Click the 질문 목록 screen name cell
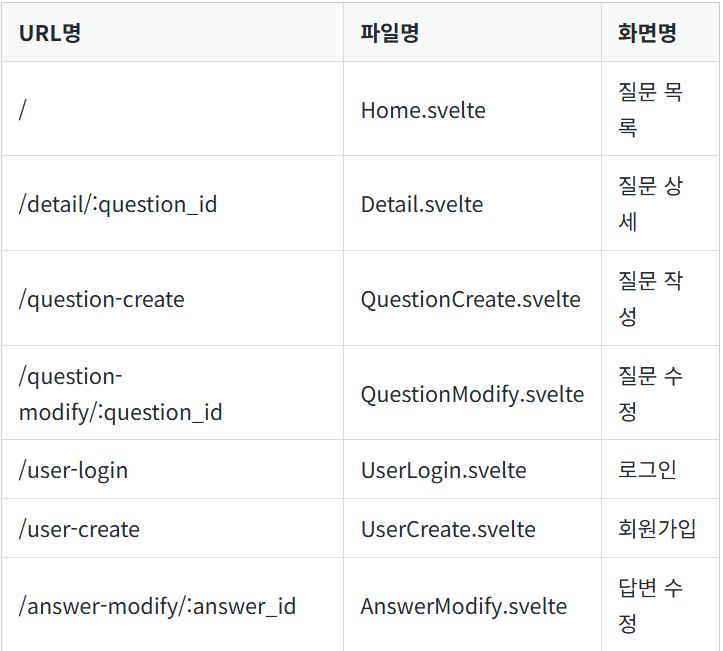The height and width of the screenshot is (651, 723). coord(650,110)
